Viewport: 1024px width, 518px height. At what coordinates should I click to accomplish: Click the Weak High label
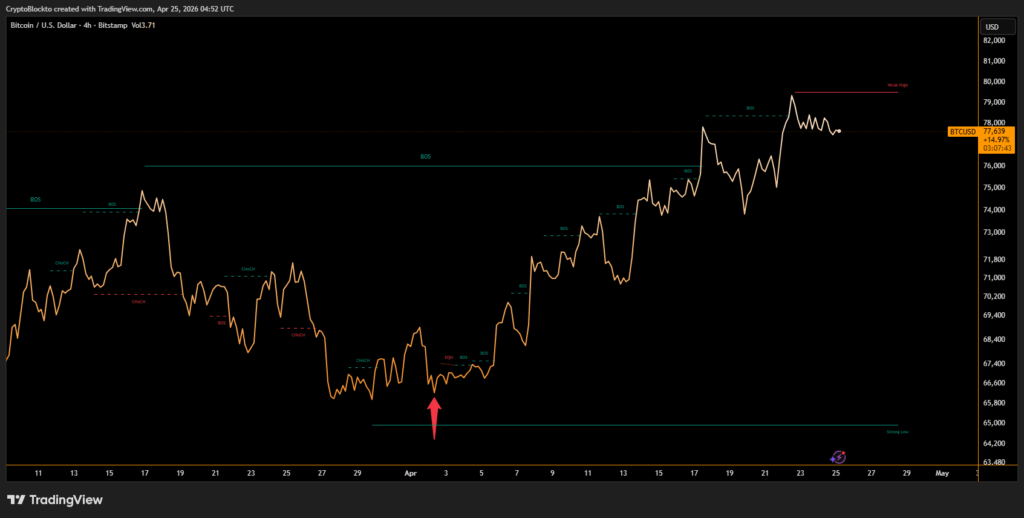(897, 86)
